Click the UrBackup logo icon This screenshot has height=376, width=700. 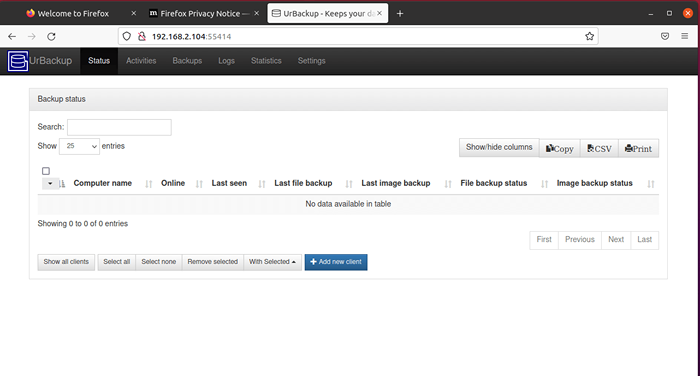[x=18, y=61]
